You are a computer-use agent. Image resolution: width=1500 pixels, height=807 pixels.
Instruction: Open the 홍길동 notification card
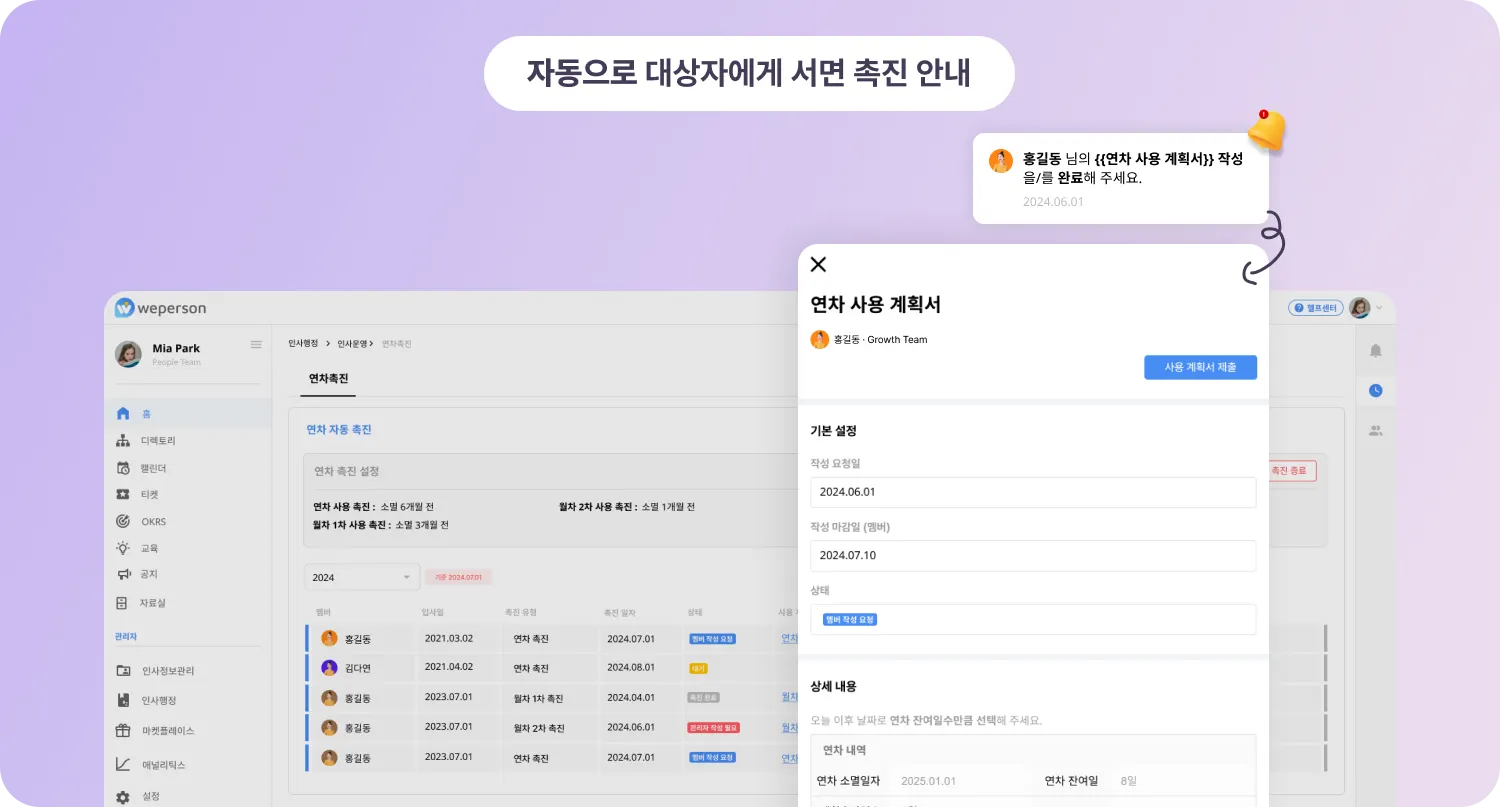pyautogui.click(x=1121, y=179)
